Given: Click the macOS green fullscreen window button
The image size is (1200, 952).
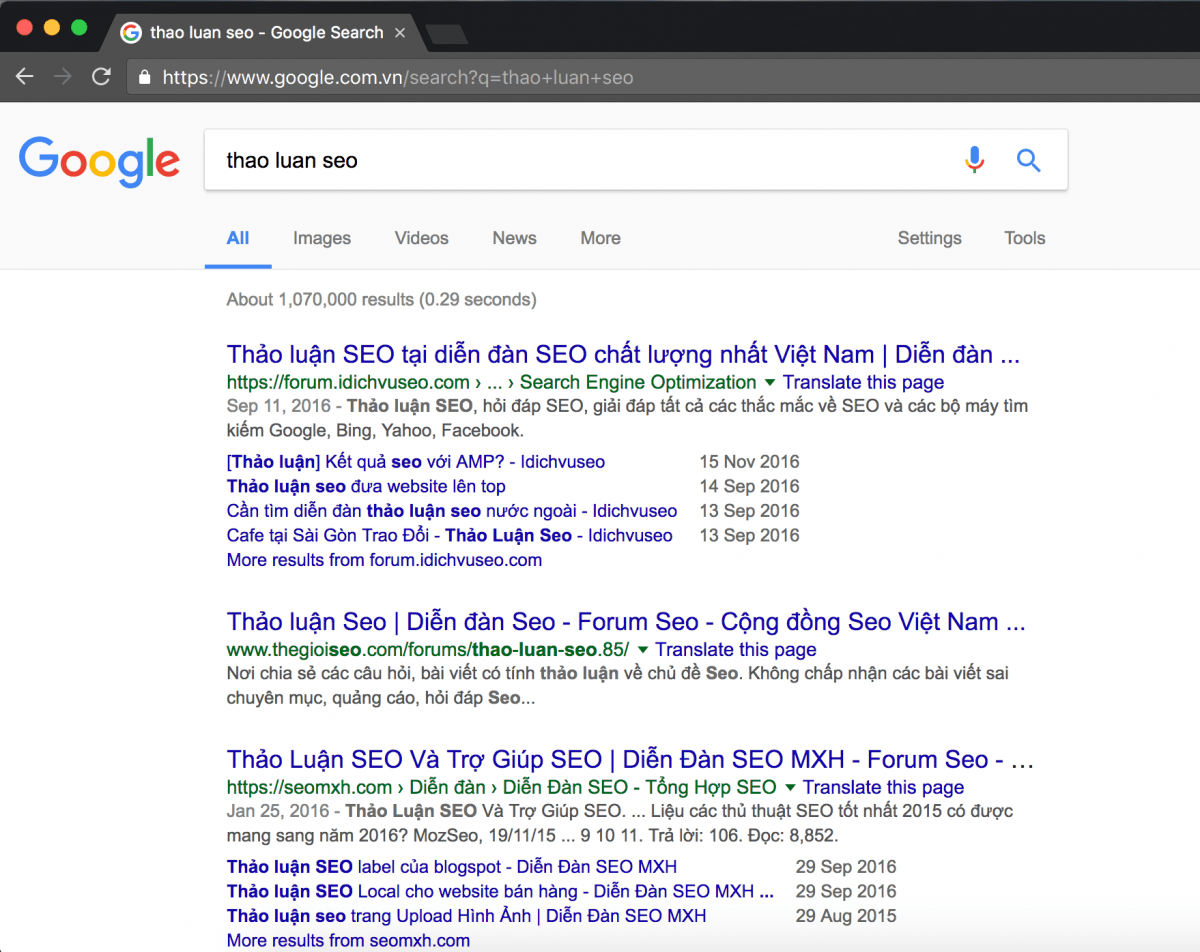Looking at the screenshot, I should (78, 27).
